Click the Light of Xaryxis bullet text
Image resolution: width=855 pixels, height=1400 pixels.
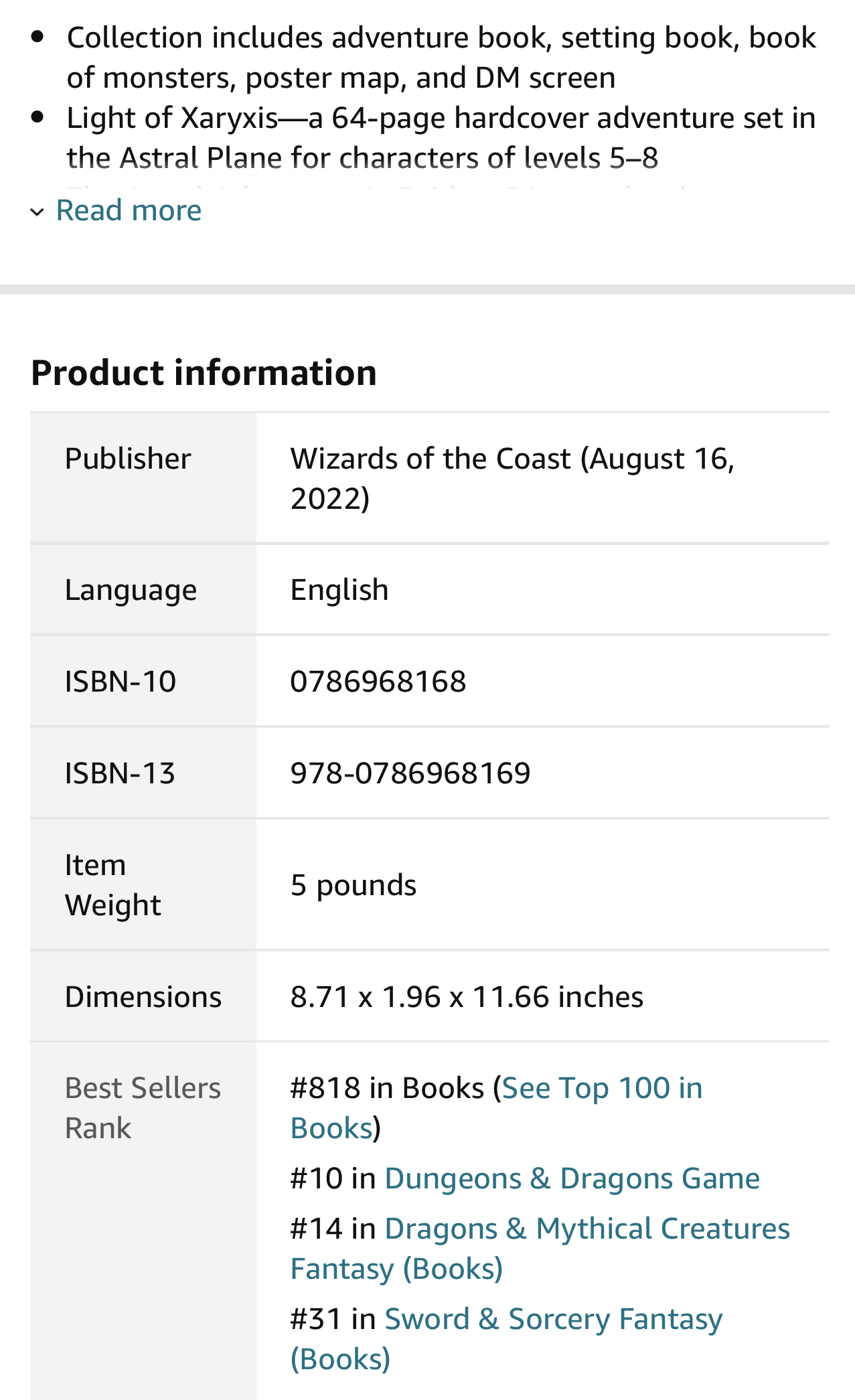441,138
